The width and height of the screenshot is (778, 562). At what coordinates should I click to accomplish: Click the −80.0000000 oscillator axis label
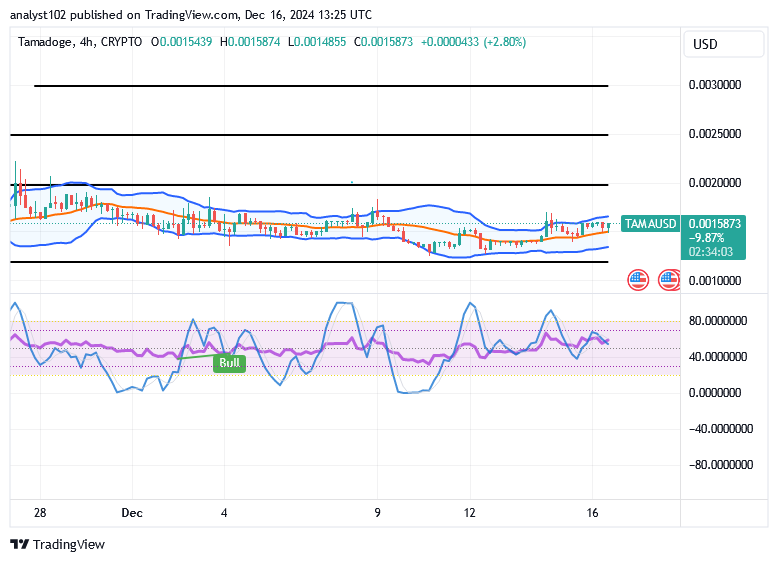tap(721, 465)
